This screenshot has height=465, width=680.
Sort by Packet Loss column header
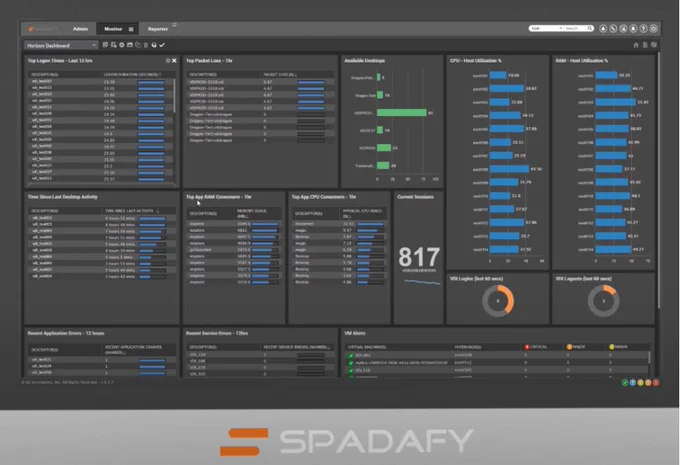[280, 75]
